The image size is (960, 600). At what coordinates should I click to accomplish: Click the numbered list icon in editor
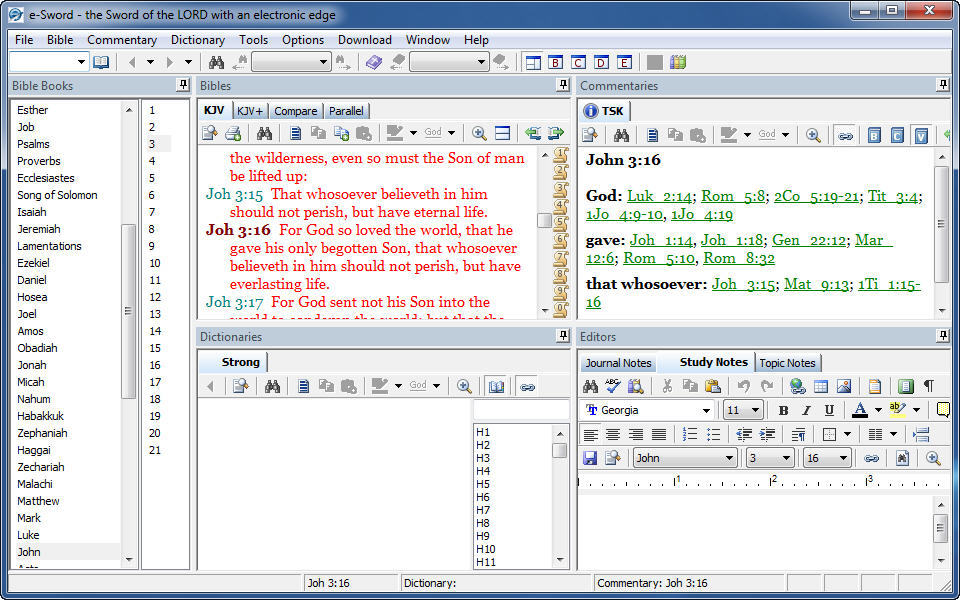(690, 434)
